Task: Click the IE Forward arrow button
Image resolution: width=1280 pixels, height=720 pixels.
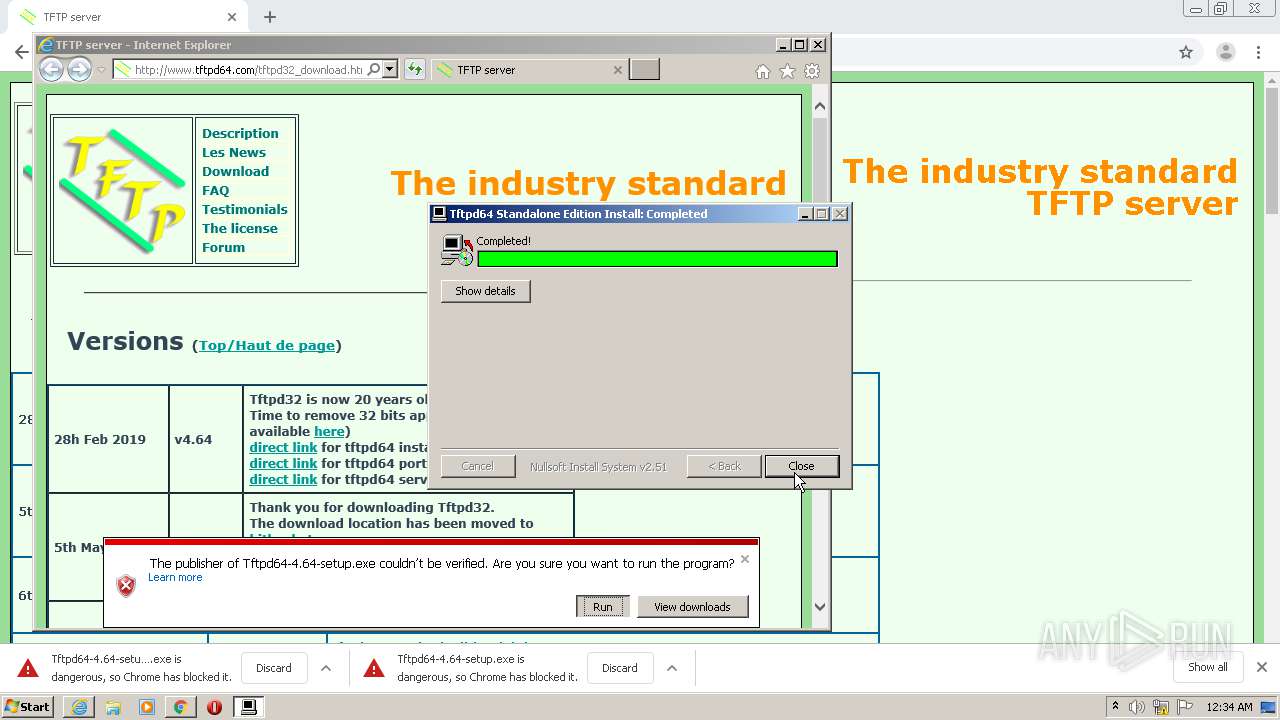Action: [x=79, y=69]
